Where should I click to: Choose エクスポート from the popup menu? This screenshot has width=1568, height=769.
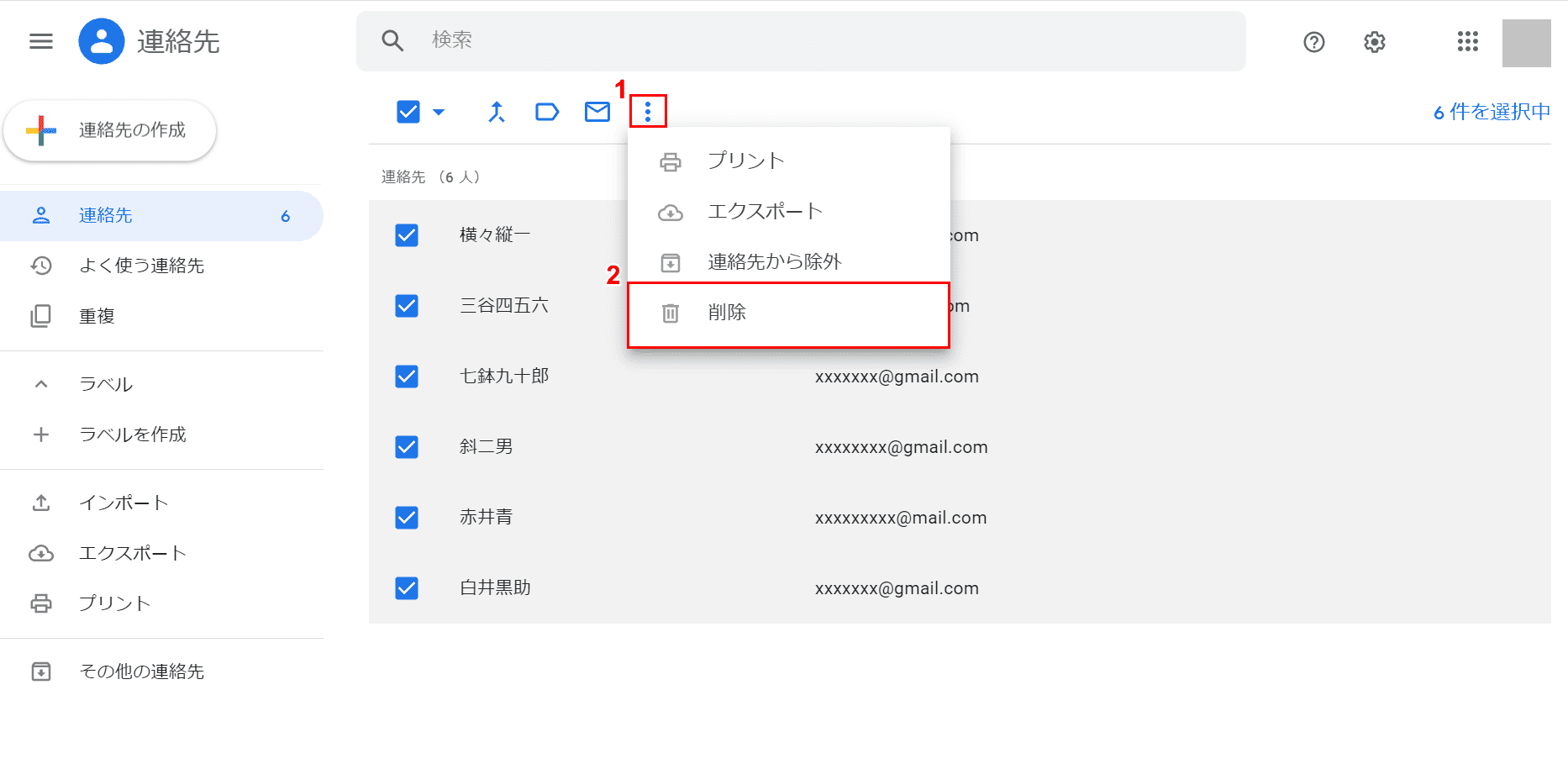tap(789, 211)
